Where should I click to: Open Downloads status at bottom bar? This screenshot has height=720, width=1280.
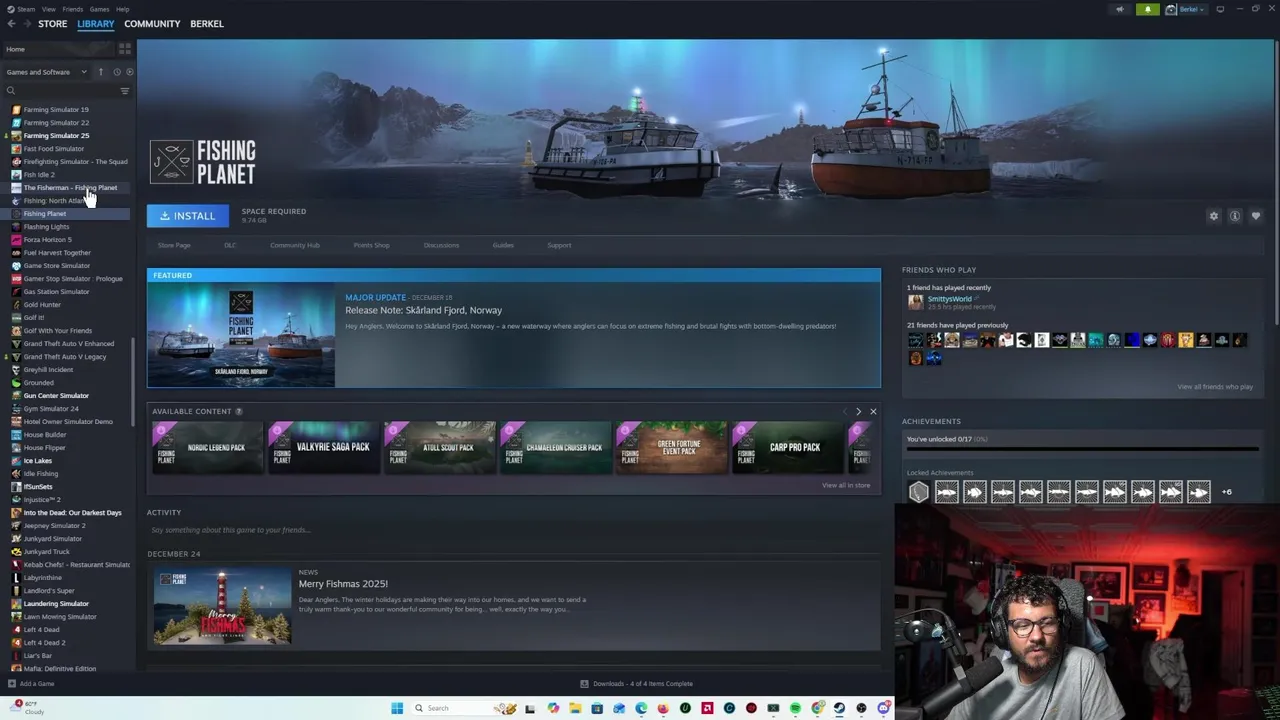[637, 684]
